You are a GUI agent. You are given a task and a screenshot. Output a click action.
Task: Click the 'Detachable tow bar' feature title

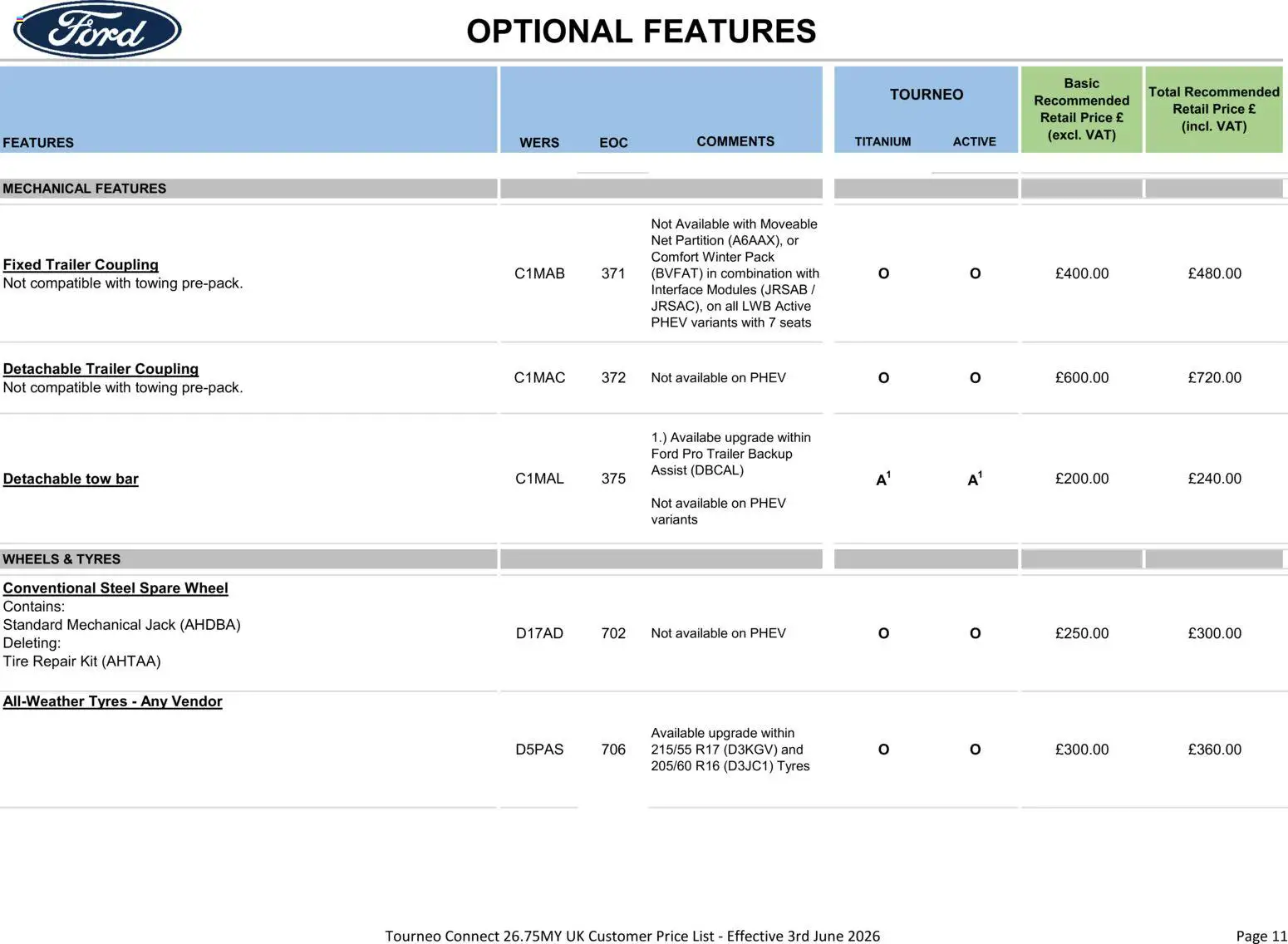coord(71,479)
